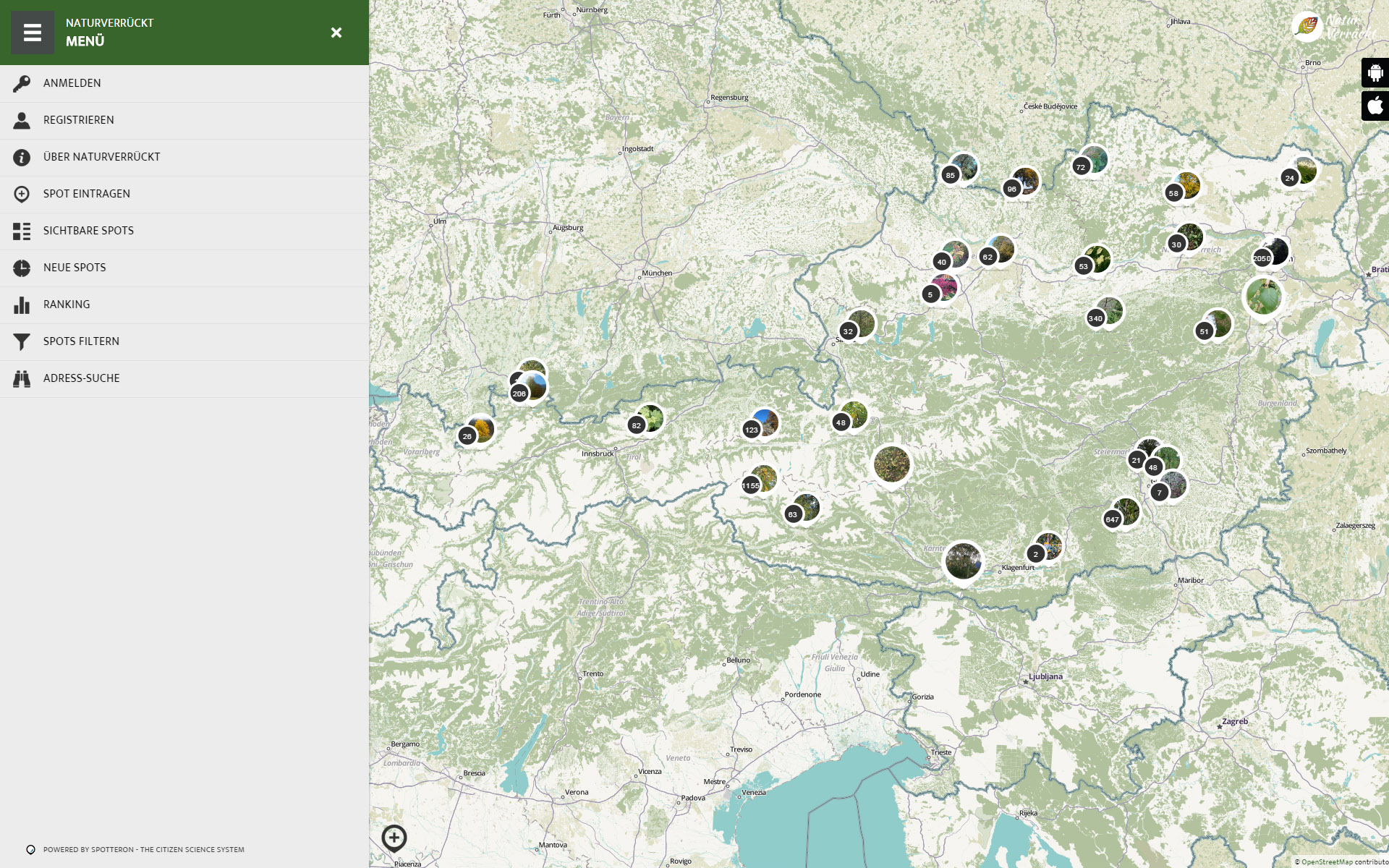Screen dimensions: 1389x868
Task: Open the Apple app download button
Action: pos(1375,106)
